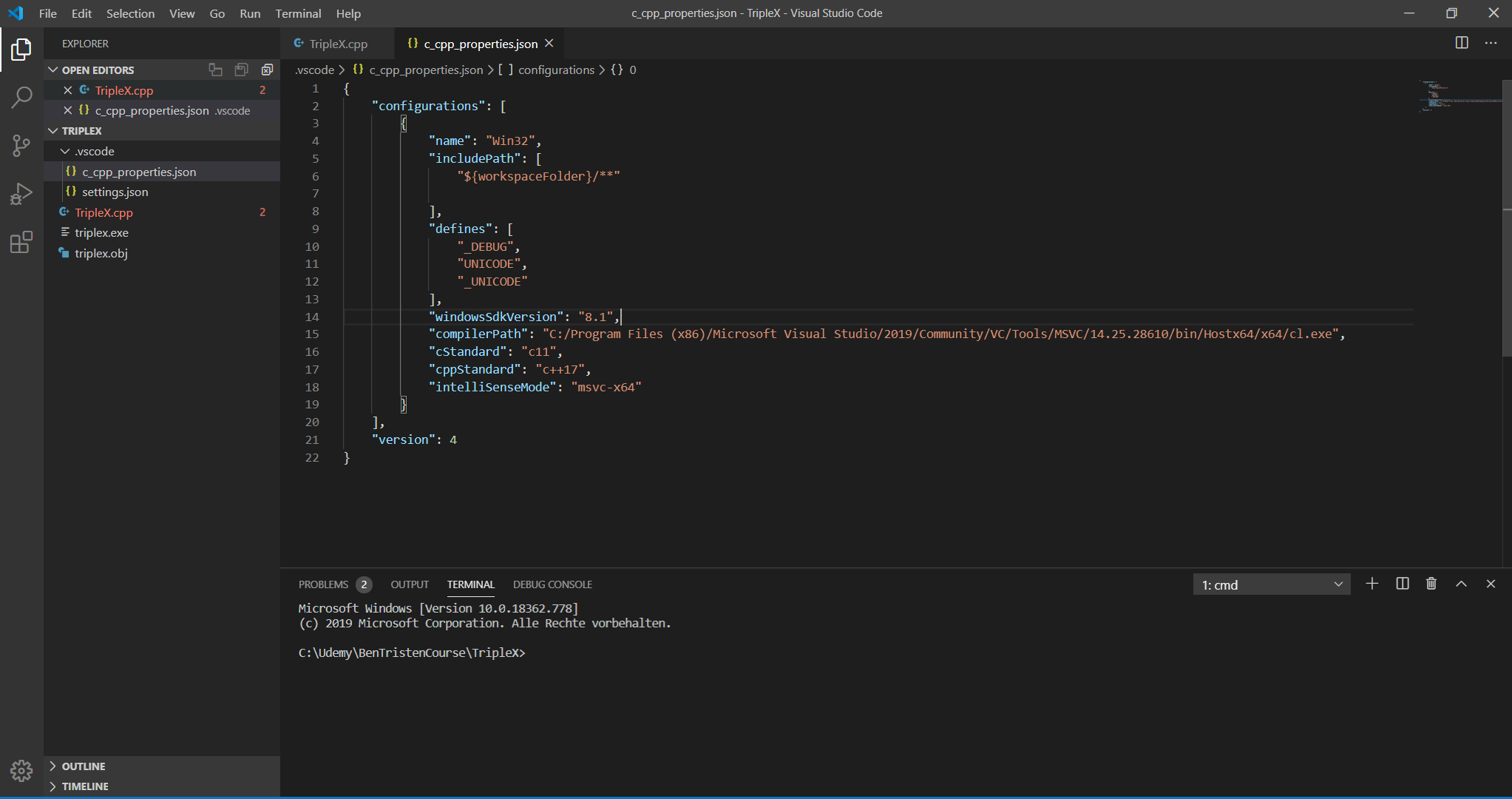Open the Terminal menu
Viewport: 1512px width, 799px height.
pos(298,13)
